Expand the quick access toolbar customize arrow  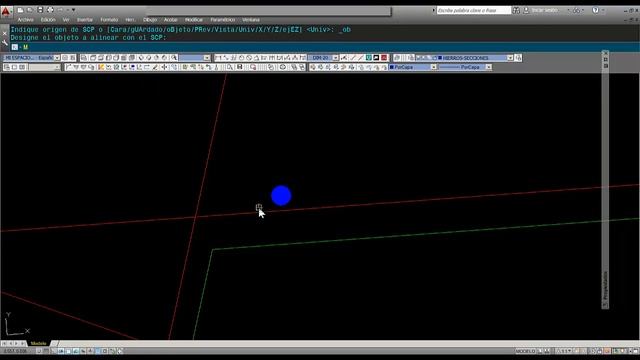pos(73,10)
